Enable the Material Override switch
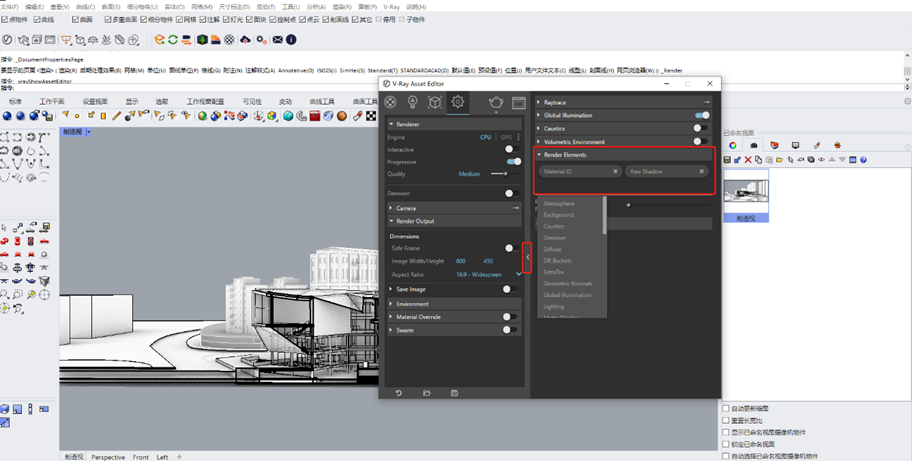 pyautogui.click(x=510, y=317)
